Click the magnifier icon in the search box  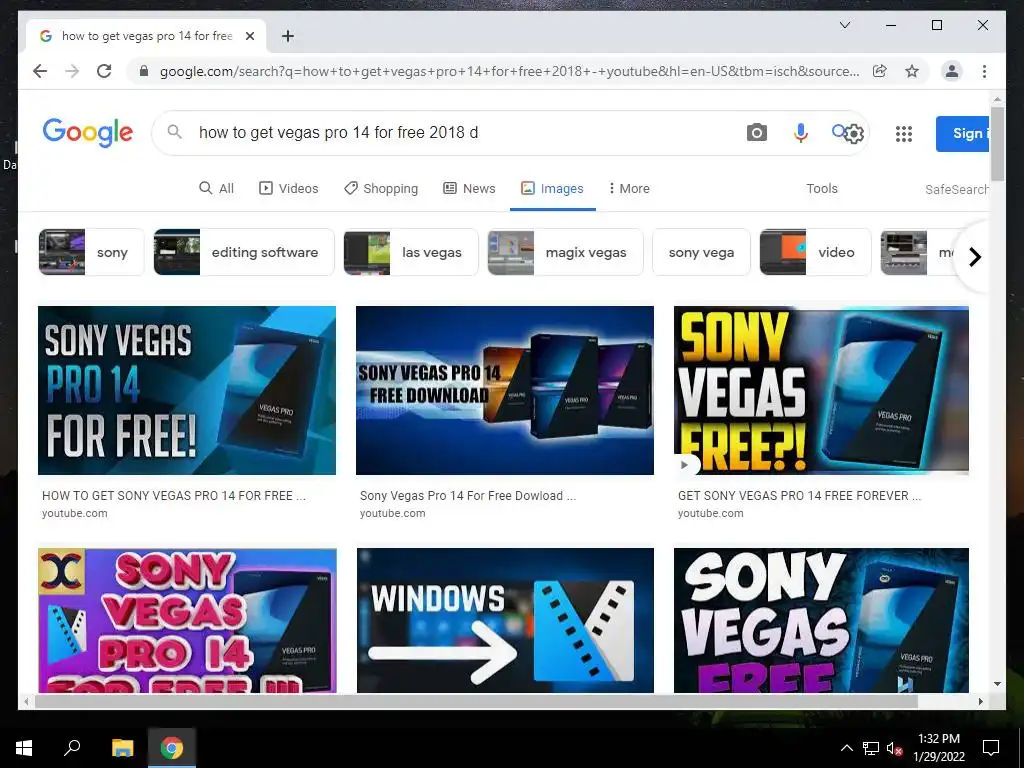point(174,132)
